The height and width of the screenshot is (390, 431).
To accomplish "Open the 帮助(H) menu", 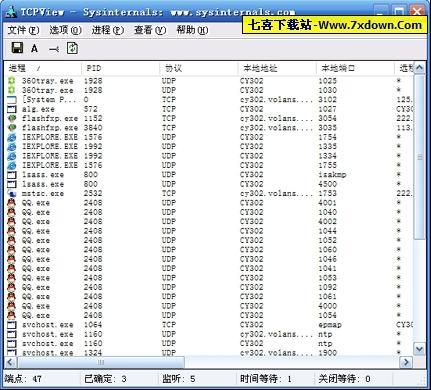I will pos(192,30).
